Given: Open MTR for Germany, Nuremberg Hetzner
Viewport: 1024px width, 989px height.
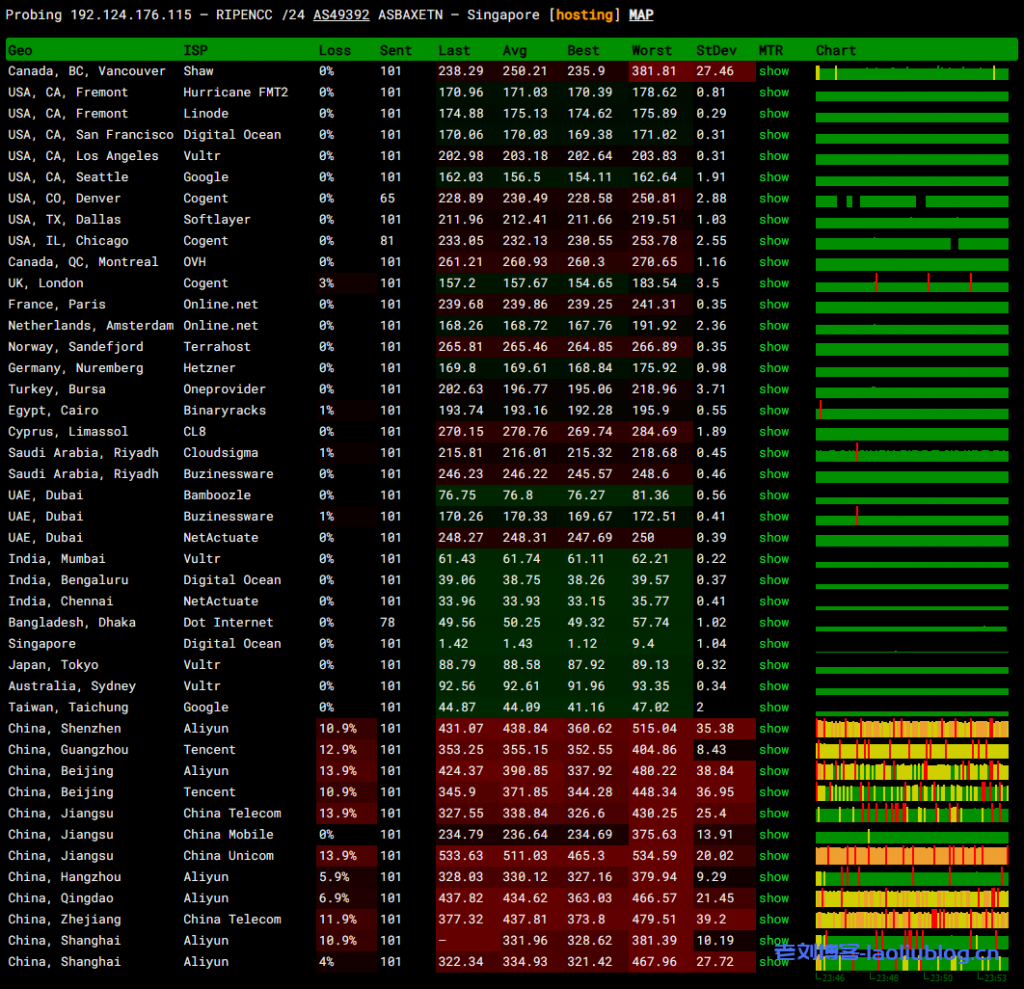Looking at the screenshot, I should (x=773, y=368).
